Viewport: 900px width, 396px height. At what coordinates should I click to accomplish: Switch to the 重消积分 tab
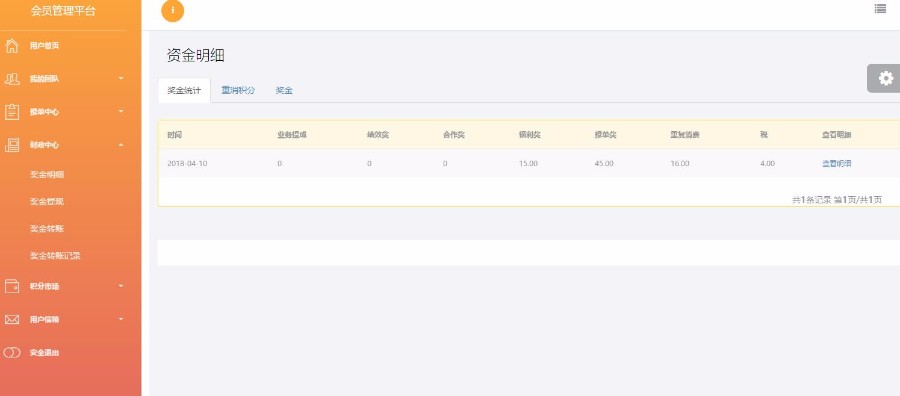point(238,91)
